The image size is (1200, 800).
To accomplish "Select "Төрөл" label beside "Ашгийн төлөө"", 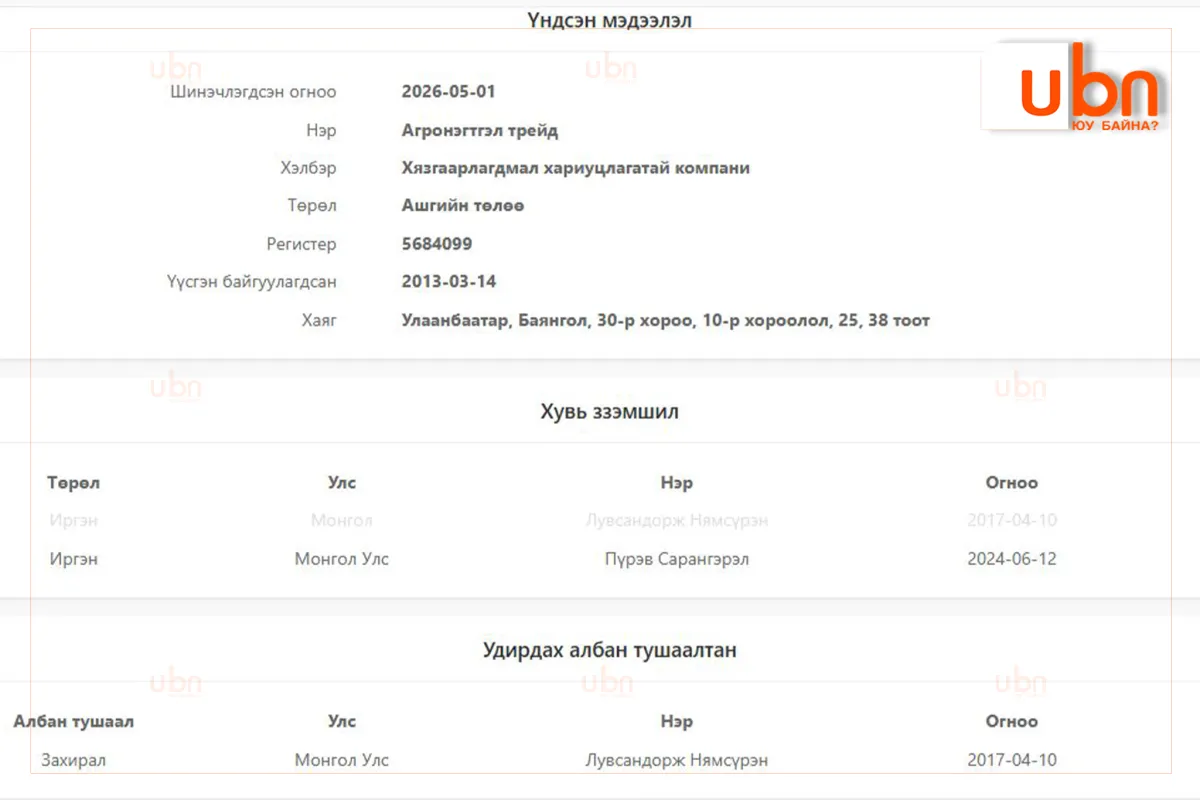I will 313,206.
